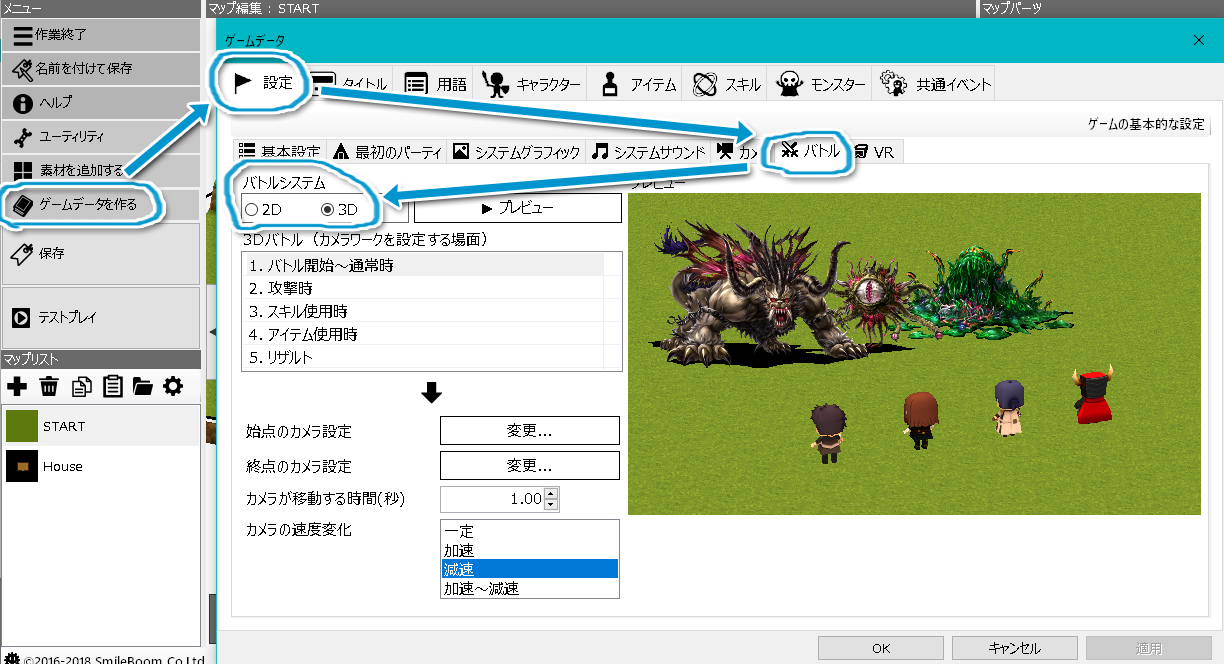
Task: Open ユーティリティ menu entry
Action: coord(101,137)
